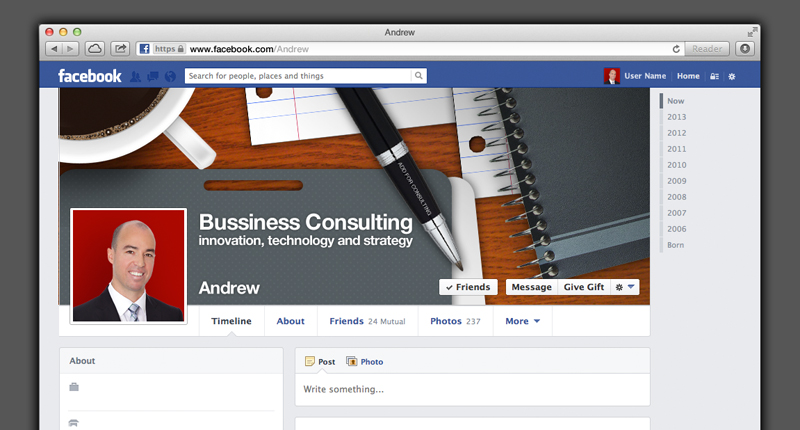Image resolution: width=800 pixels, height=430 pixels.
Task: Open Andrew's profile picture thumbnail
Action: click(x=129, y=265)
